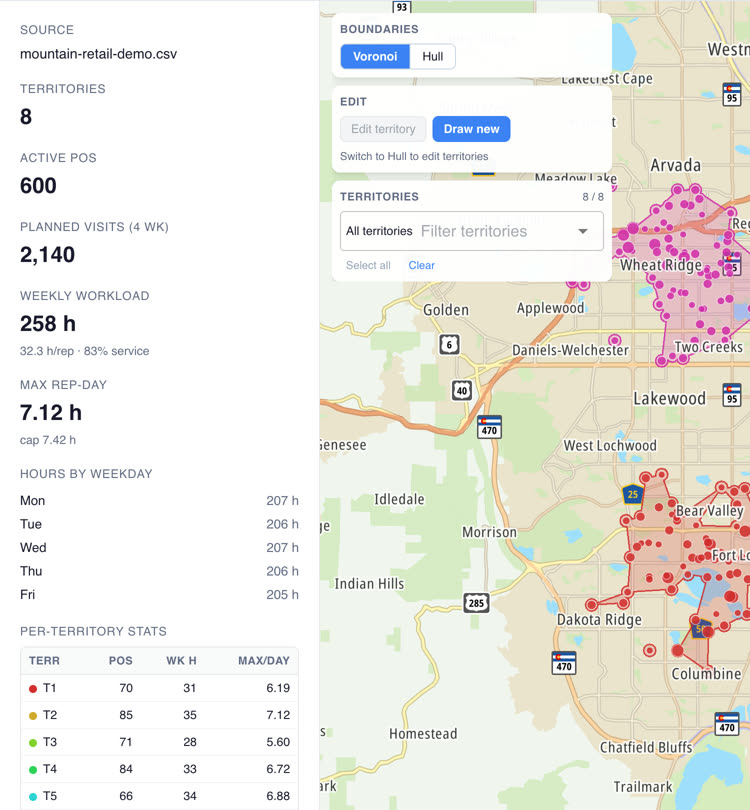Select the T1 territory row label

pos(50,688)
